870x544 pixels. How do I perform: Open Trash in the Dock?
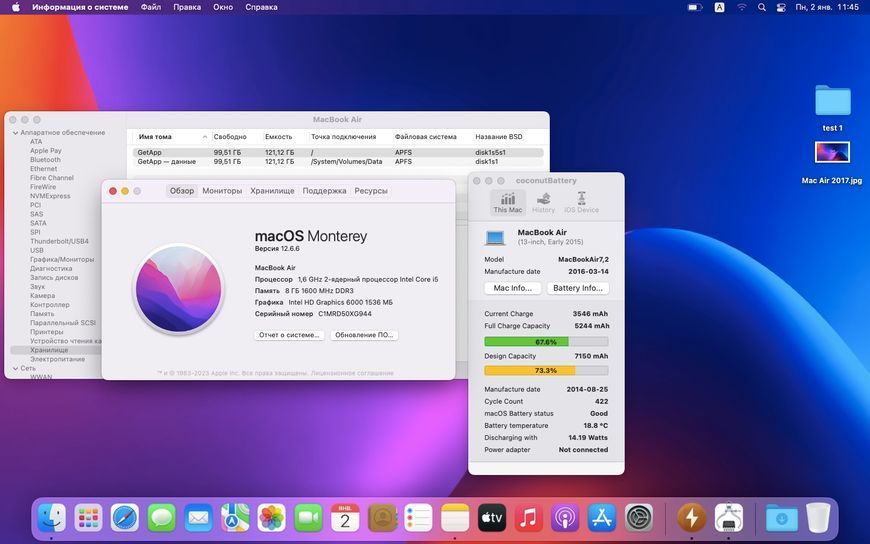tap(818, 518)
